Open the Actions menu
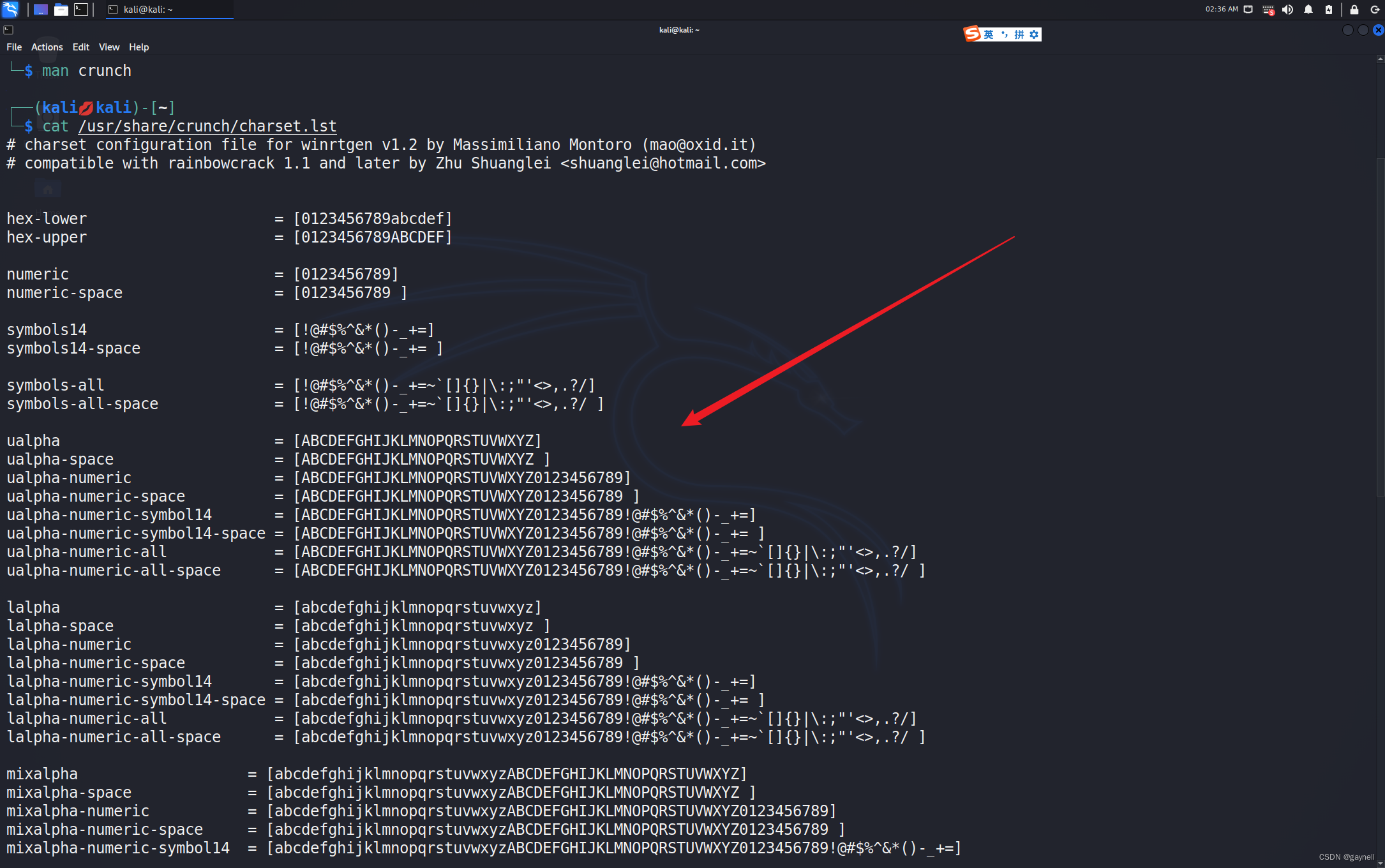 [47, 47]
